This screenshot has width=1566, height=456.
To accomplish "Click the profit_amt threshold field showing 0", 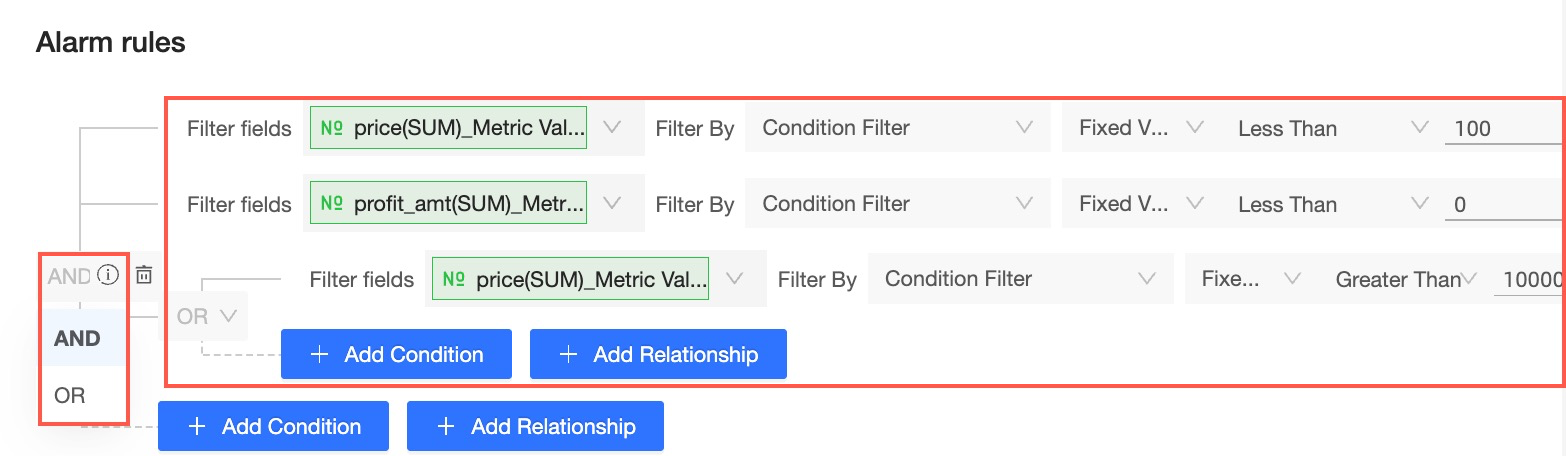I will 1500,204.
